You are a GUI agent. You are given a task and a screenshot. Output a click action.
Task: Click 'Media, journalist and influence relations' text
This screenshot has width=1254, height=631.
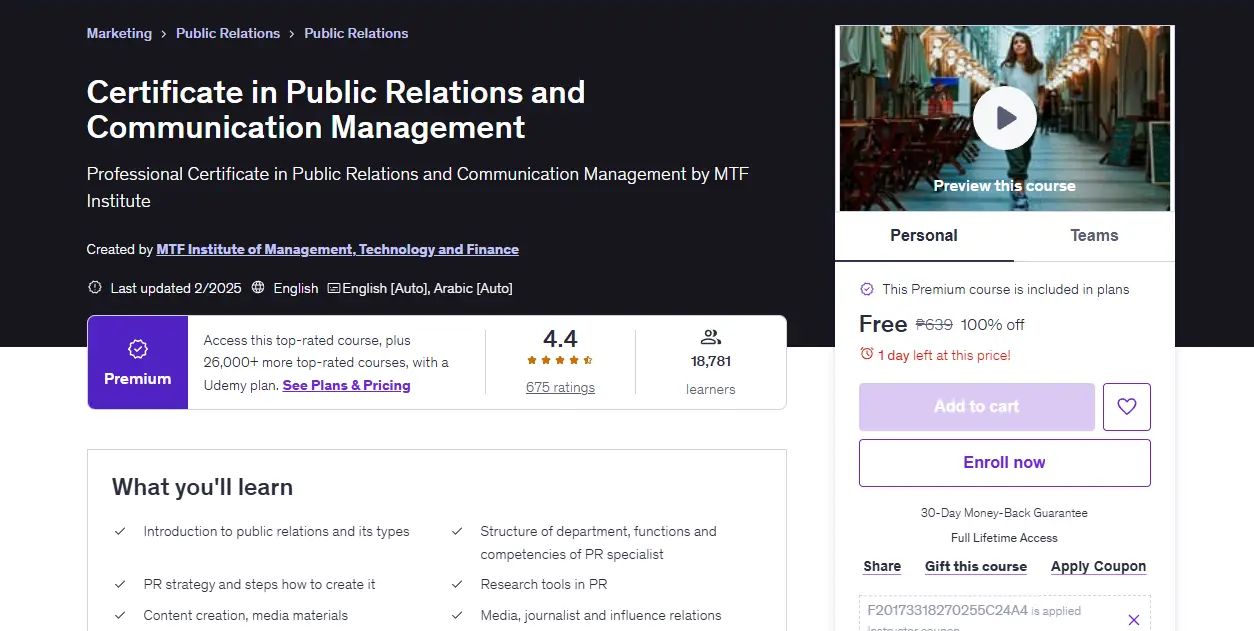tap(600, 616)
